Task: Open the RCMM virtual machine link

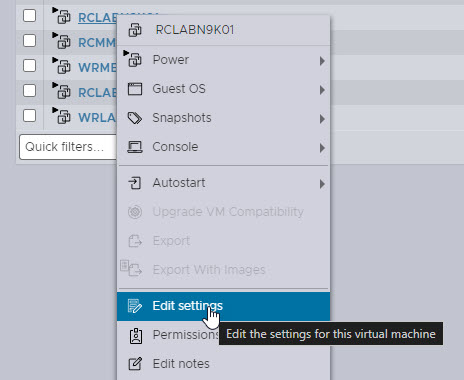Action: pyautogui.click(x=97, y=43)
